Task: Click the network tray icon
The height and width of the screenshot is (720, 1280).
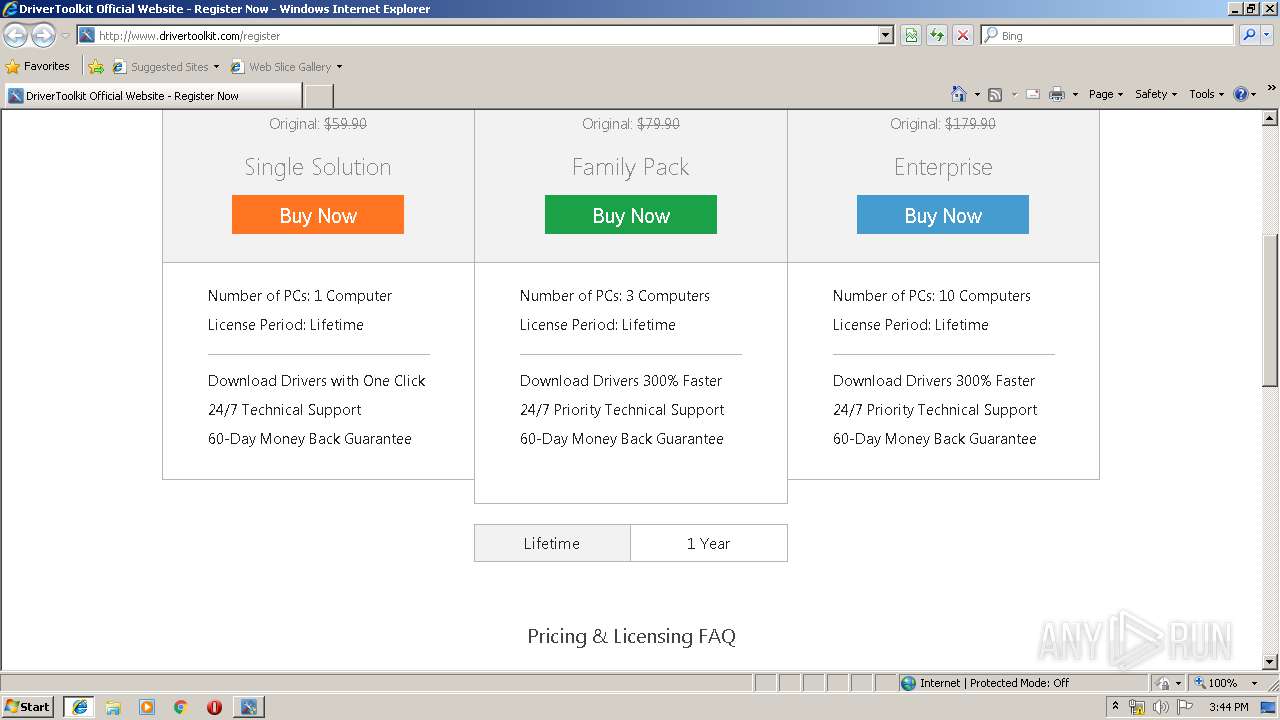Action: coord(1137,707)
